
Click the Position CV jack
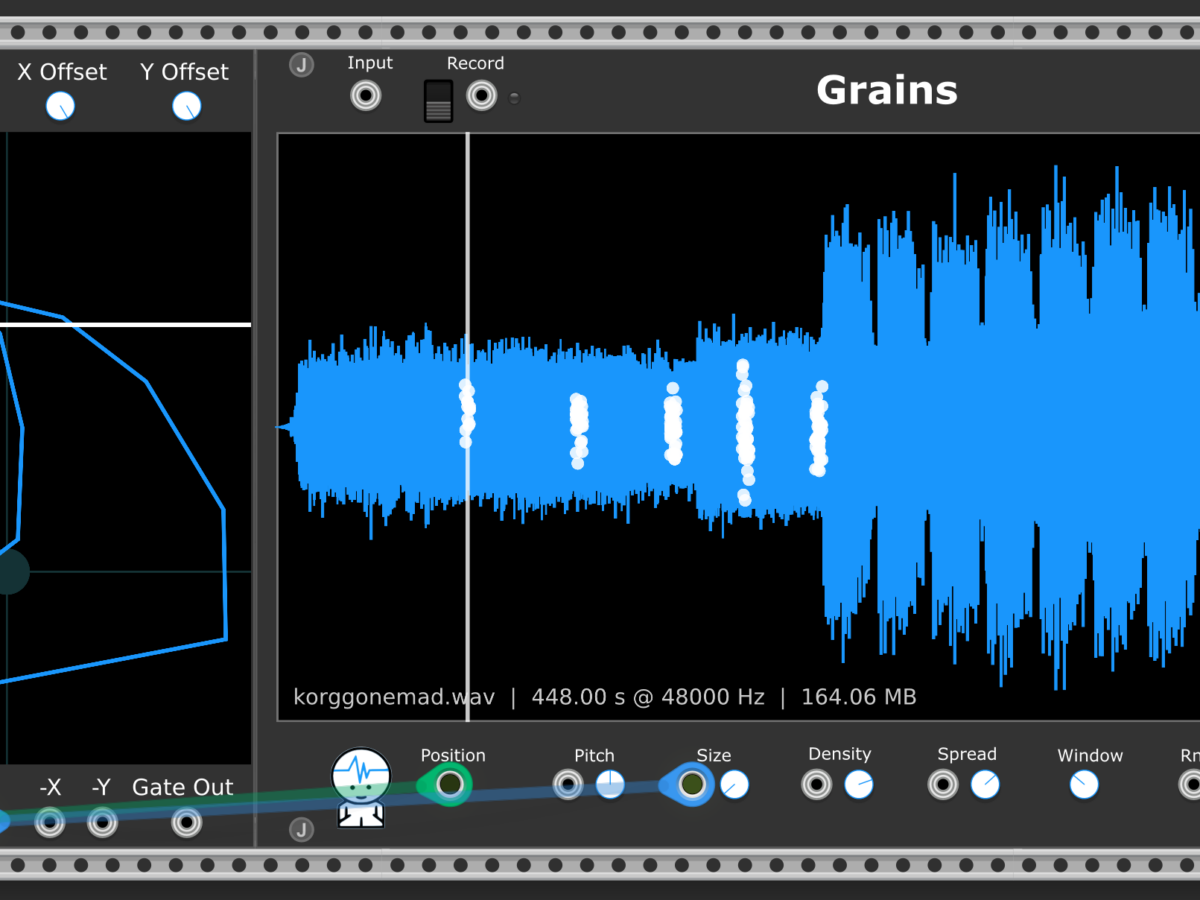450,784
